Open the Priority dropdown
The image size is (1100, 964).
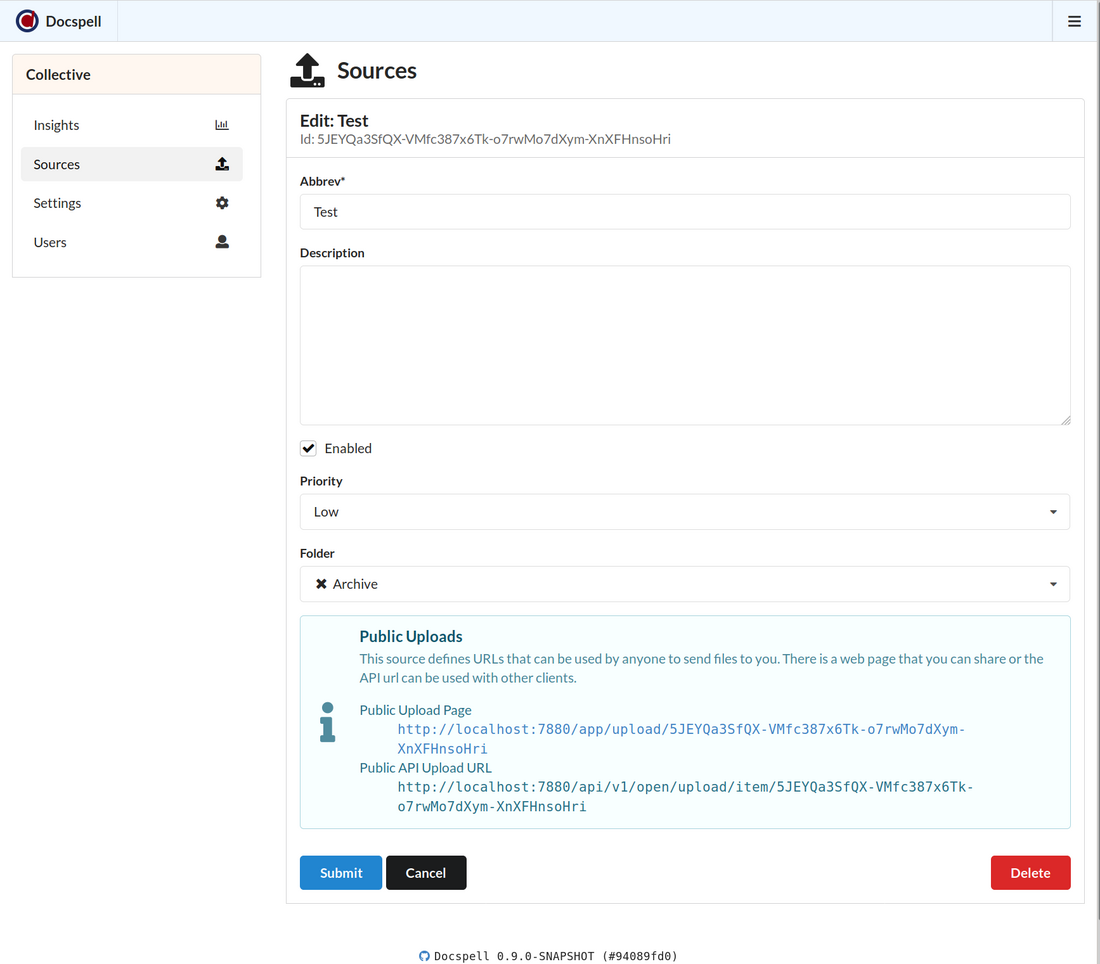[x=684, y=512]
